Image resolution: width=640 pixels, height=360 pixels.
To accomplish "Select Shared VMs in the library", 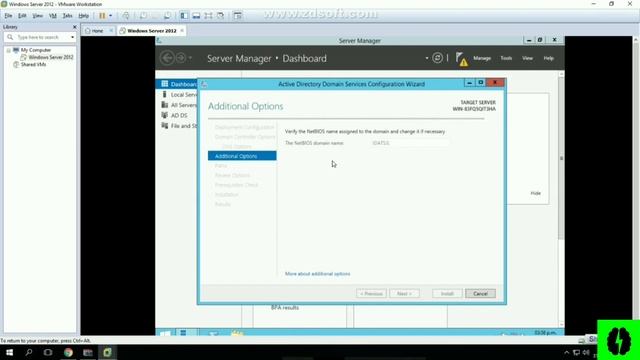I will point(33,64).
